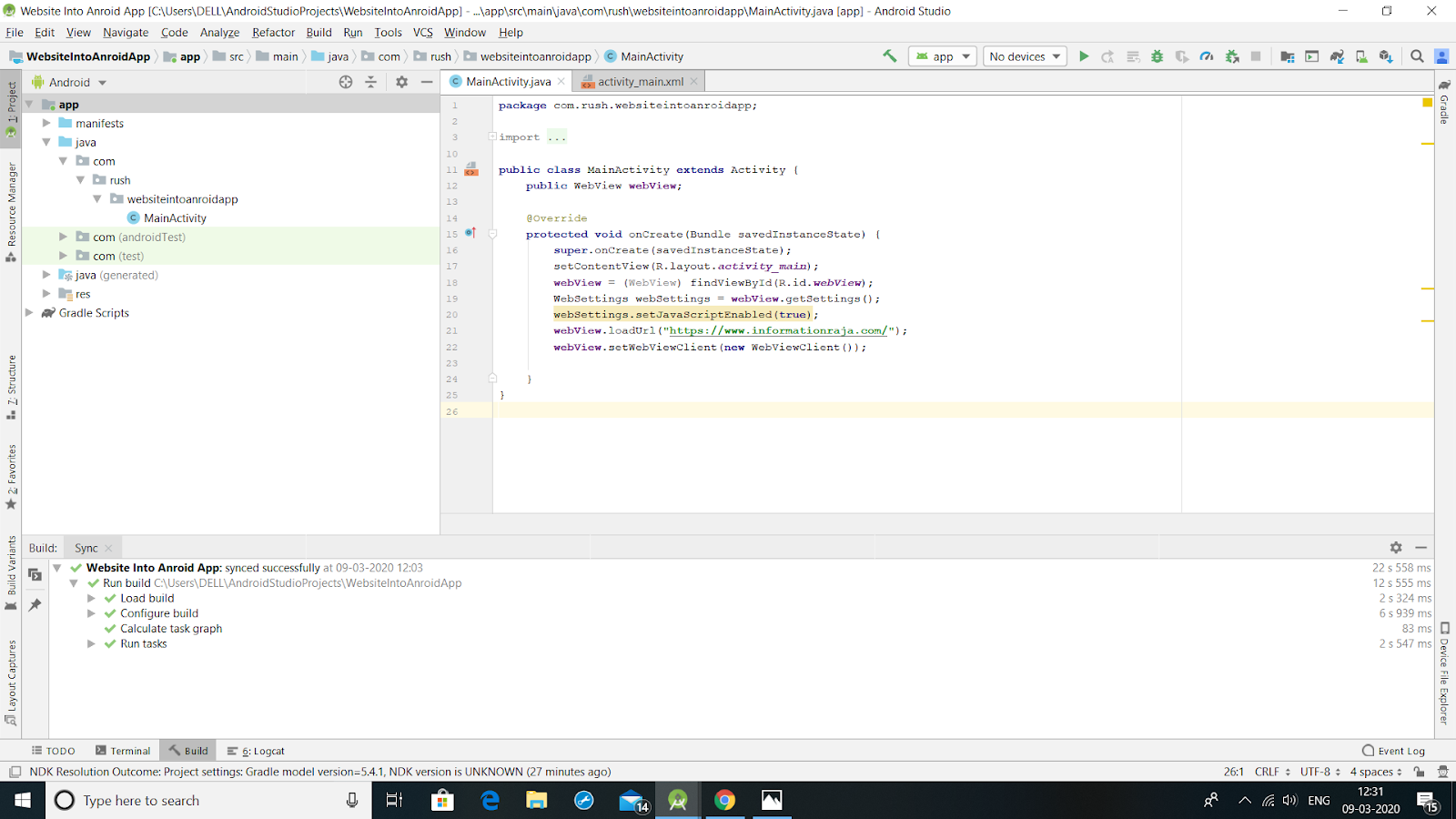Sync project with Gradle files icon
Viewport: 1456px width, 819px height.
(x=1336, y=56)
